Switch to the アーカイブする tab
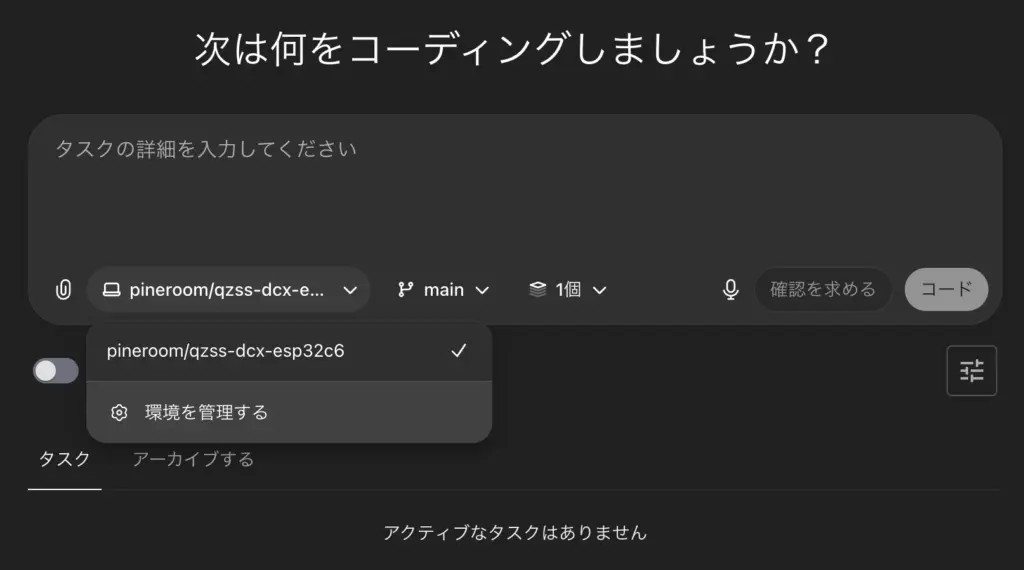The image size is (1024, 570). (193, 459)
